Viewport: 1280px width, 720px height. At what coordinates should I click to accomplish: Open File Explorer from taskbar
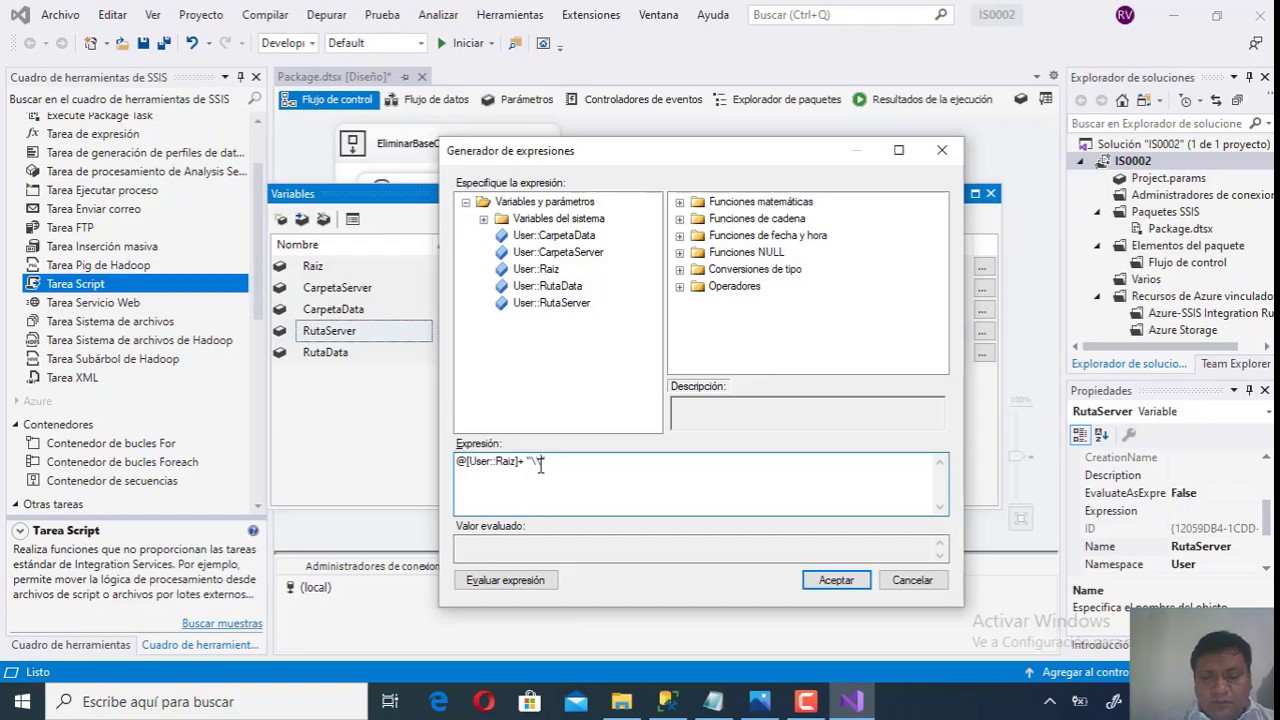622,702
